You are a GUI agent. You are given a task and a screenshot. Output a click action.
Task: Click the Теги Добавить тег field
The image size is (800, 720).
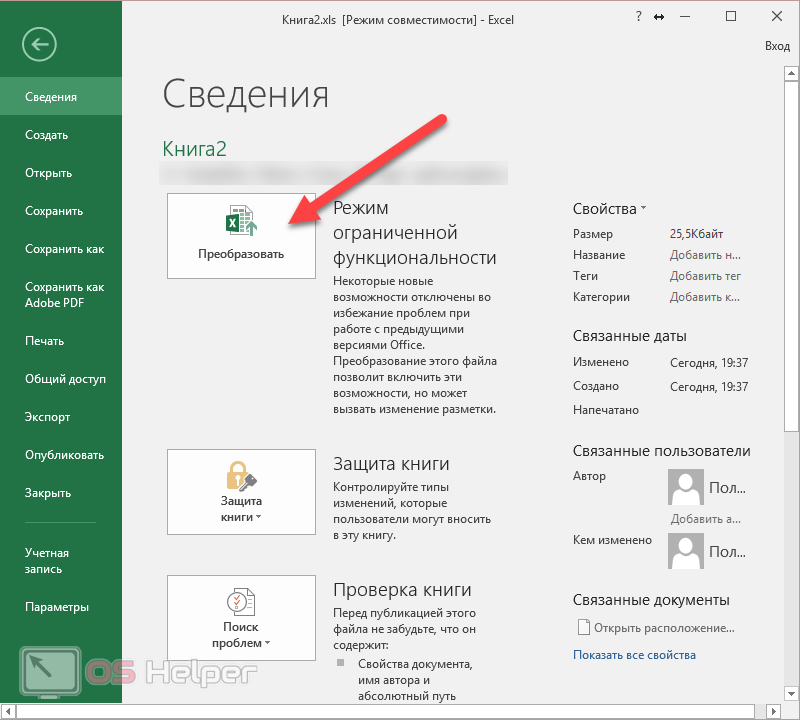705,276
